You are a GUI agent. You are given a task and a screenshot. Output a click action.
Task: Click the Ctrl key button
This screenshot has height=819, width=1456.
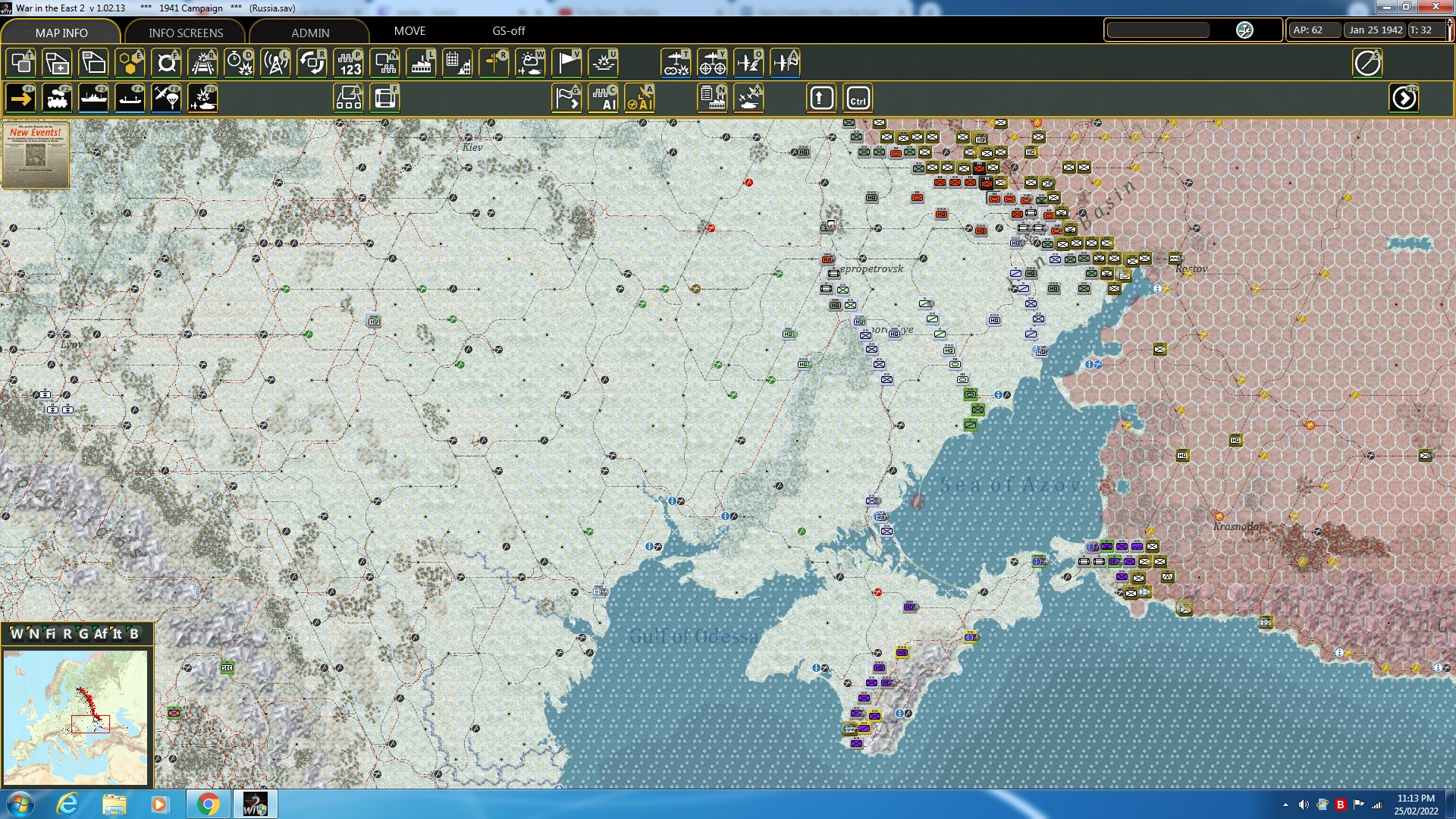click(858, 99)
